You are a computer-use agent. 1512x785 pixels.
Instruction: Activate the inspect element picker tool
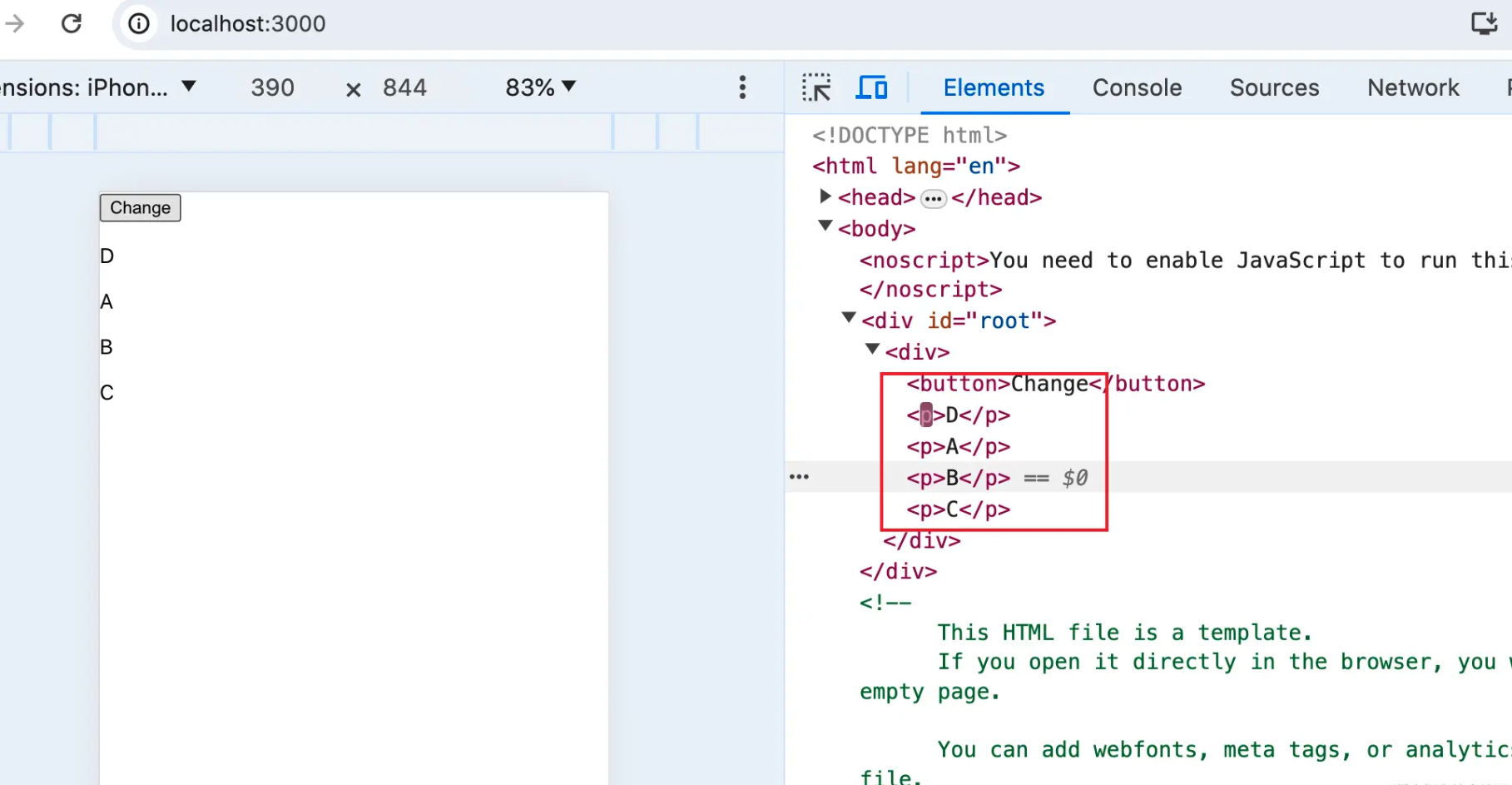coord(816,87)
